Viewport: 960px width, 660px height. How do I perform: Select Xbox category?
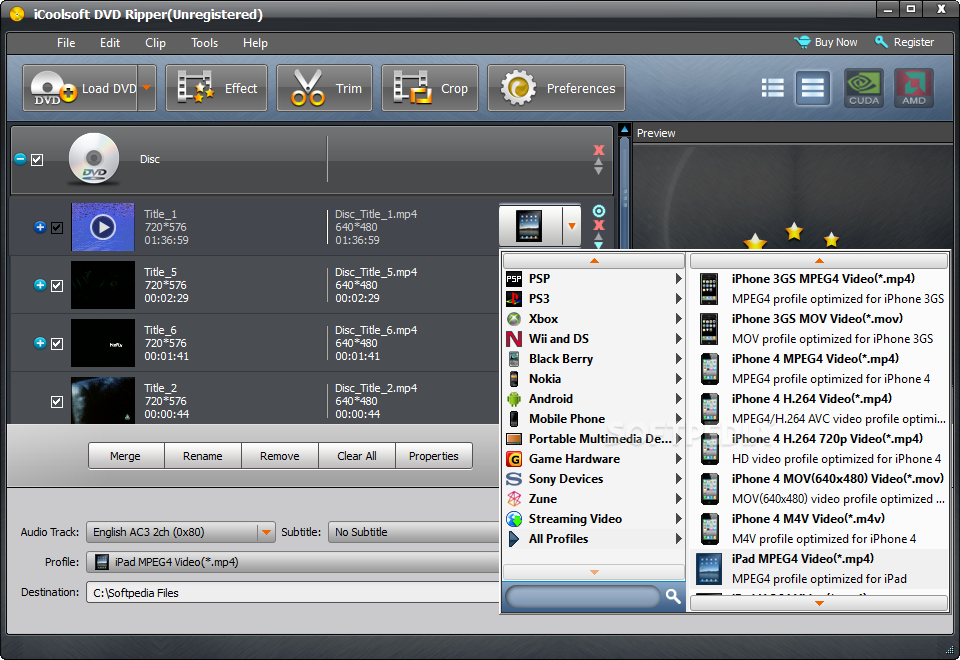click(593, 319)
